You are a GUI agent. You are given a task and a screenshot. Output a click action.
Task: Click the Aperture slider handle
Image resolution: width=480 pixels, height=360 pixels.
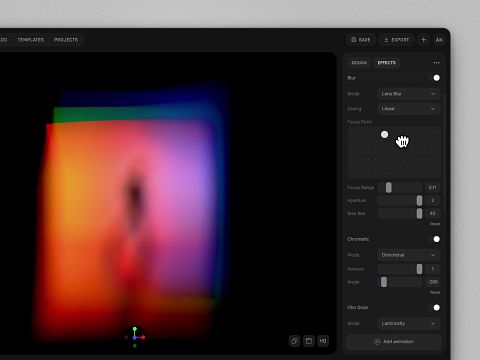click(x=419, y=200)
